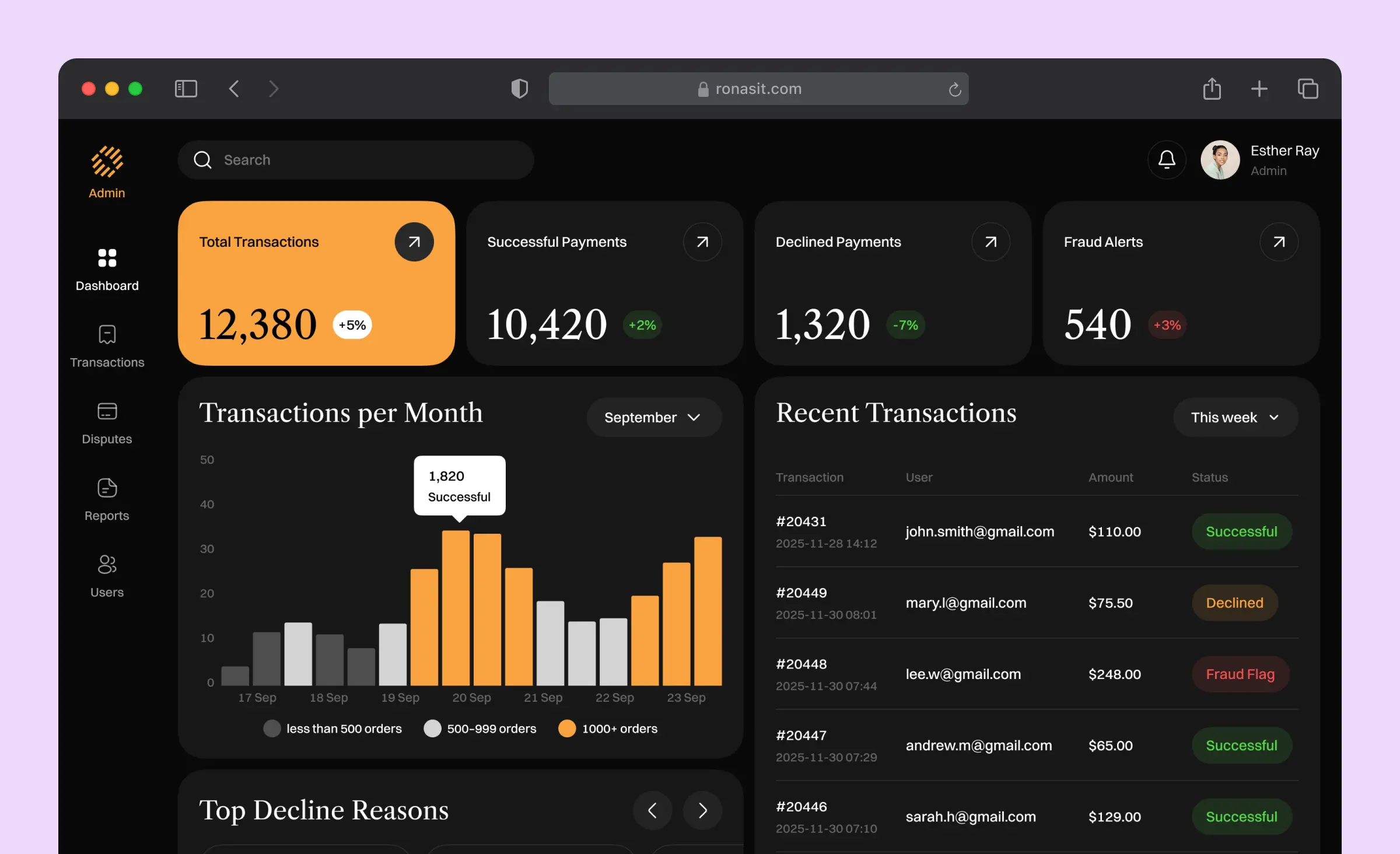Click user andrew.m@gmail.com

[979, 745]
